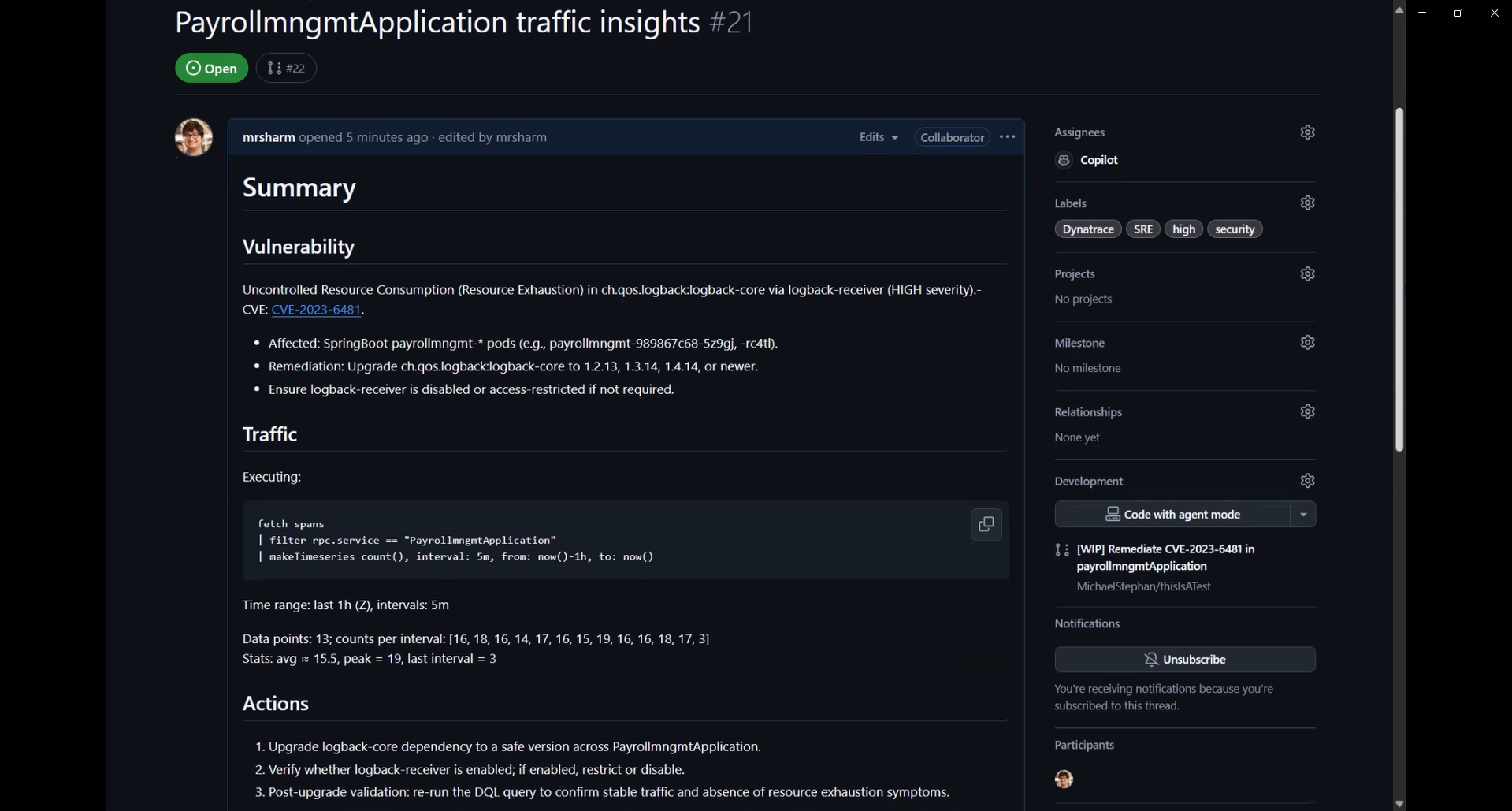
Task: Open linked issue #22
Action: pyautogui.click(x=285, y=68)
